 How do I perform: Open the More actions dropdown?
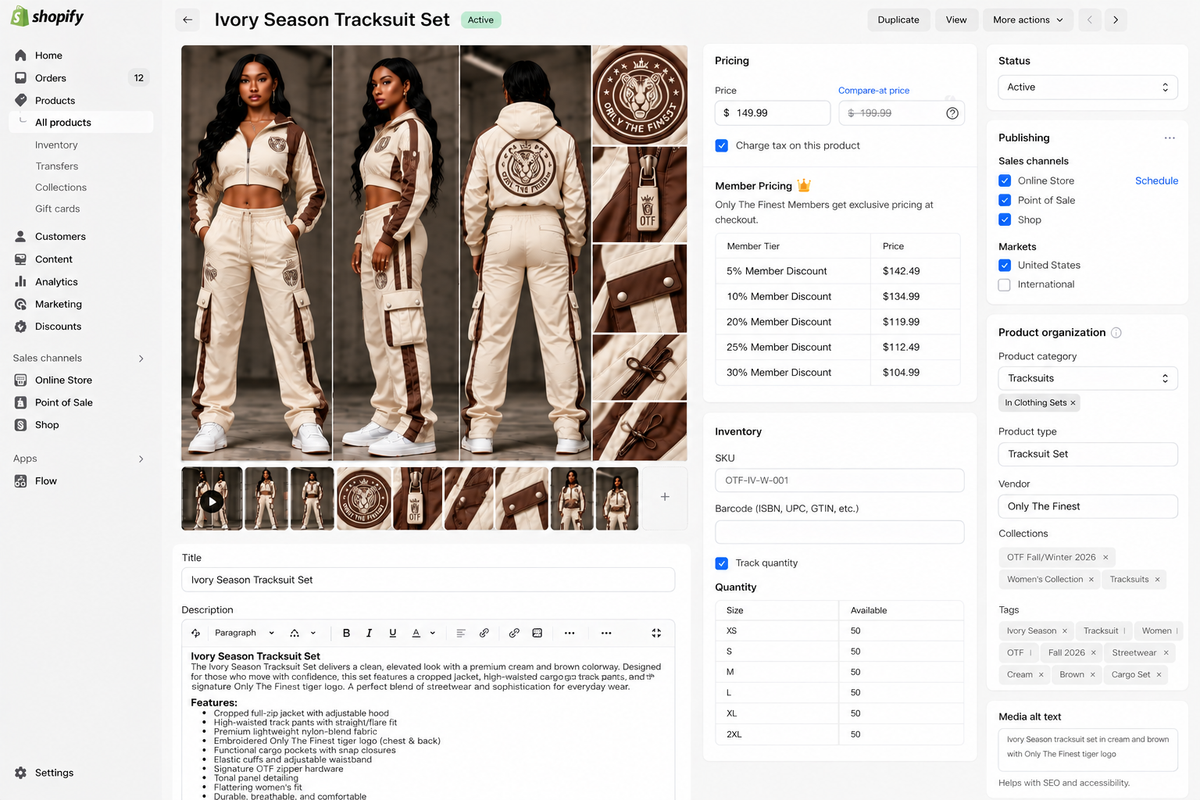coord(1028,20)
